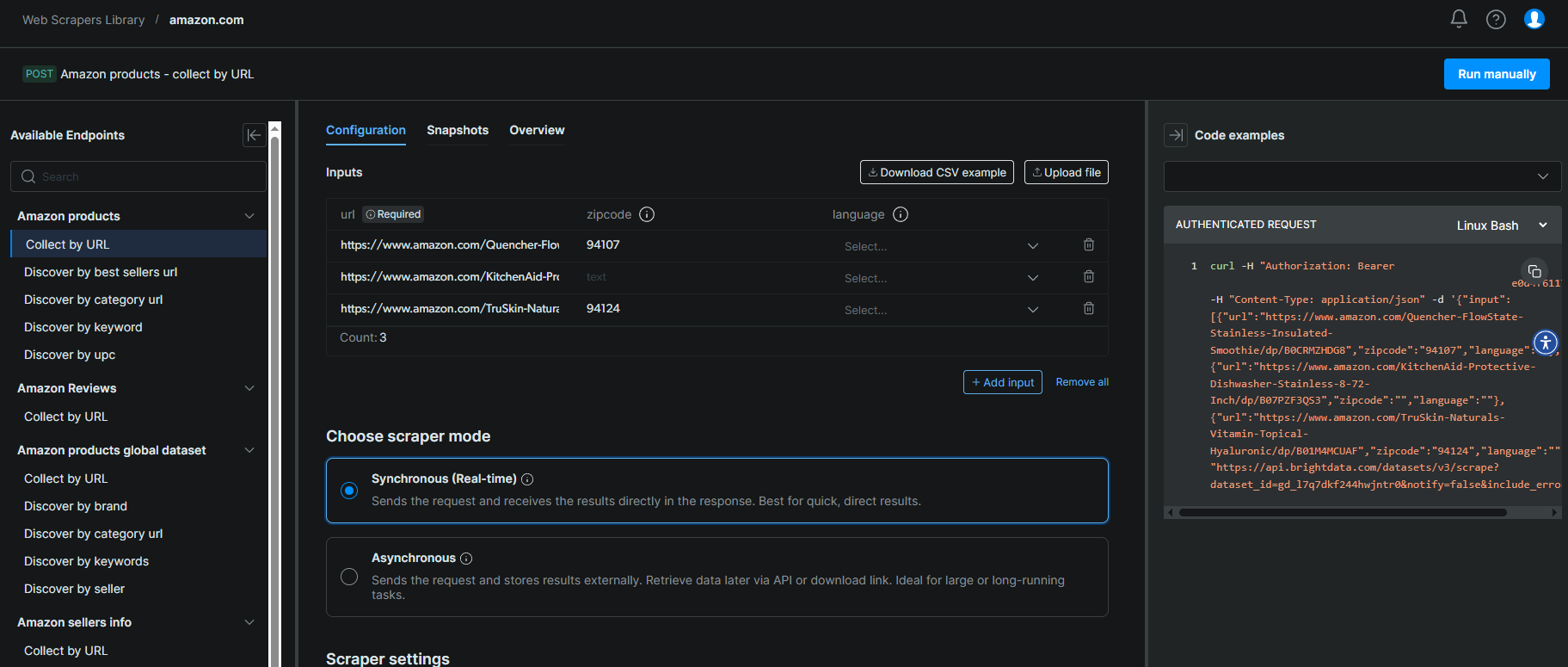Open the Code examples selector dropdown

[1362, 176]
